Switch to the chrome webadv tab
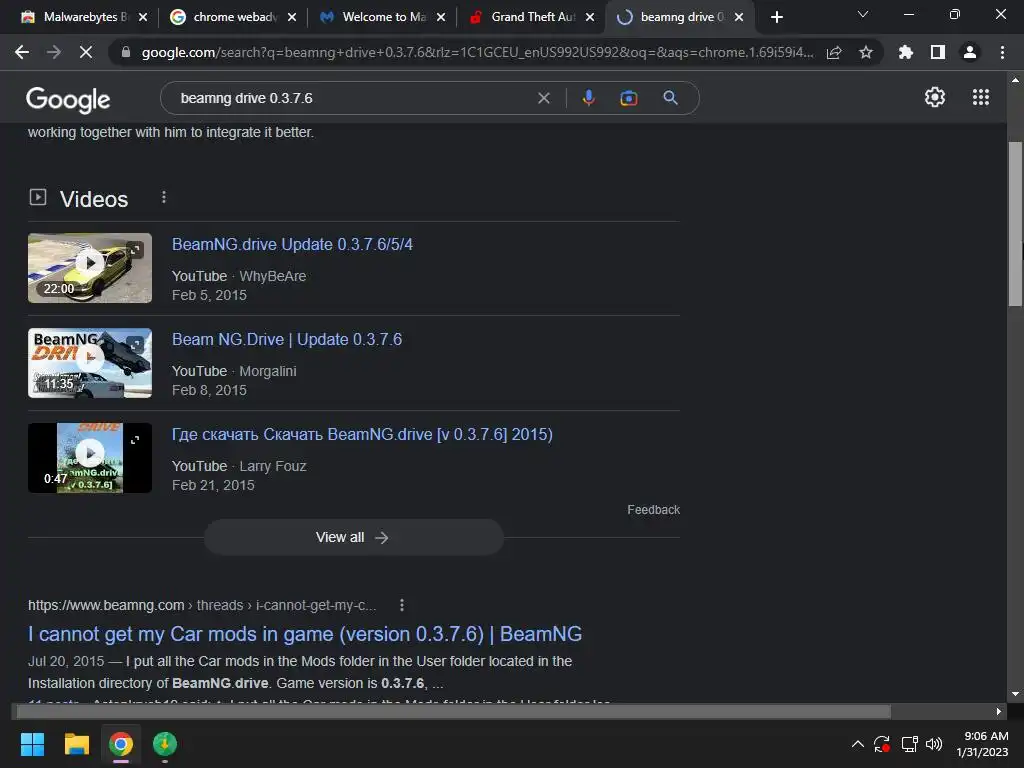The image size is (1024, 768). (x=232, y=17)
